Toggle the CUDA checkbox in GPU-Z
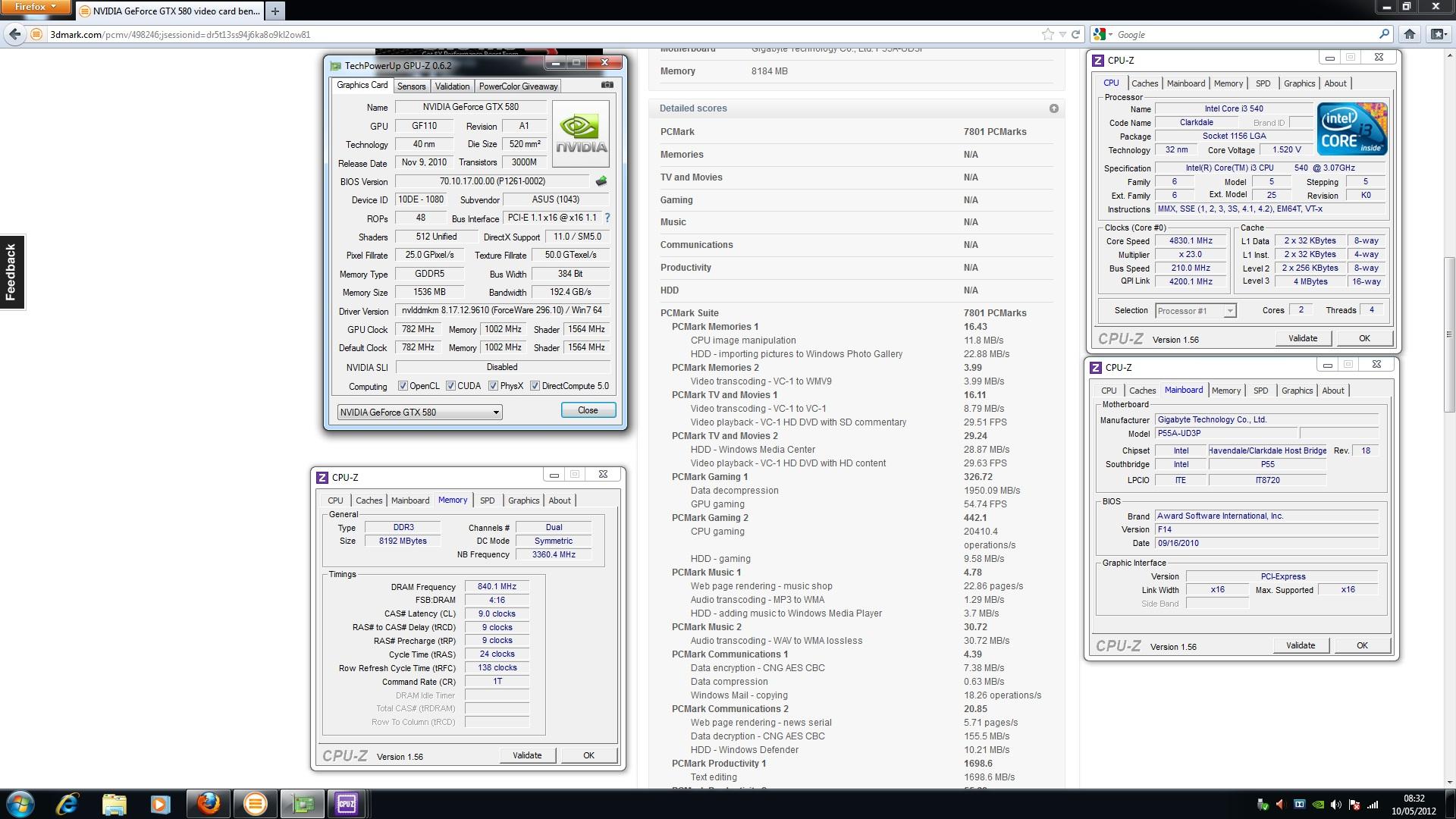 pyautogui.click(x=450, y=386)
